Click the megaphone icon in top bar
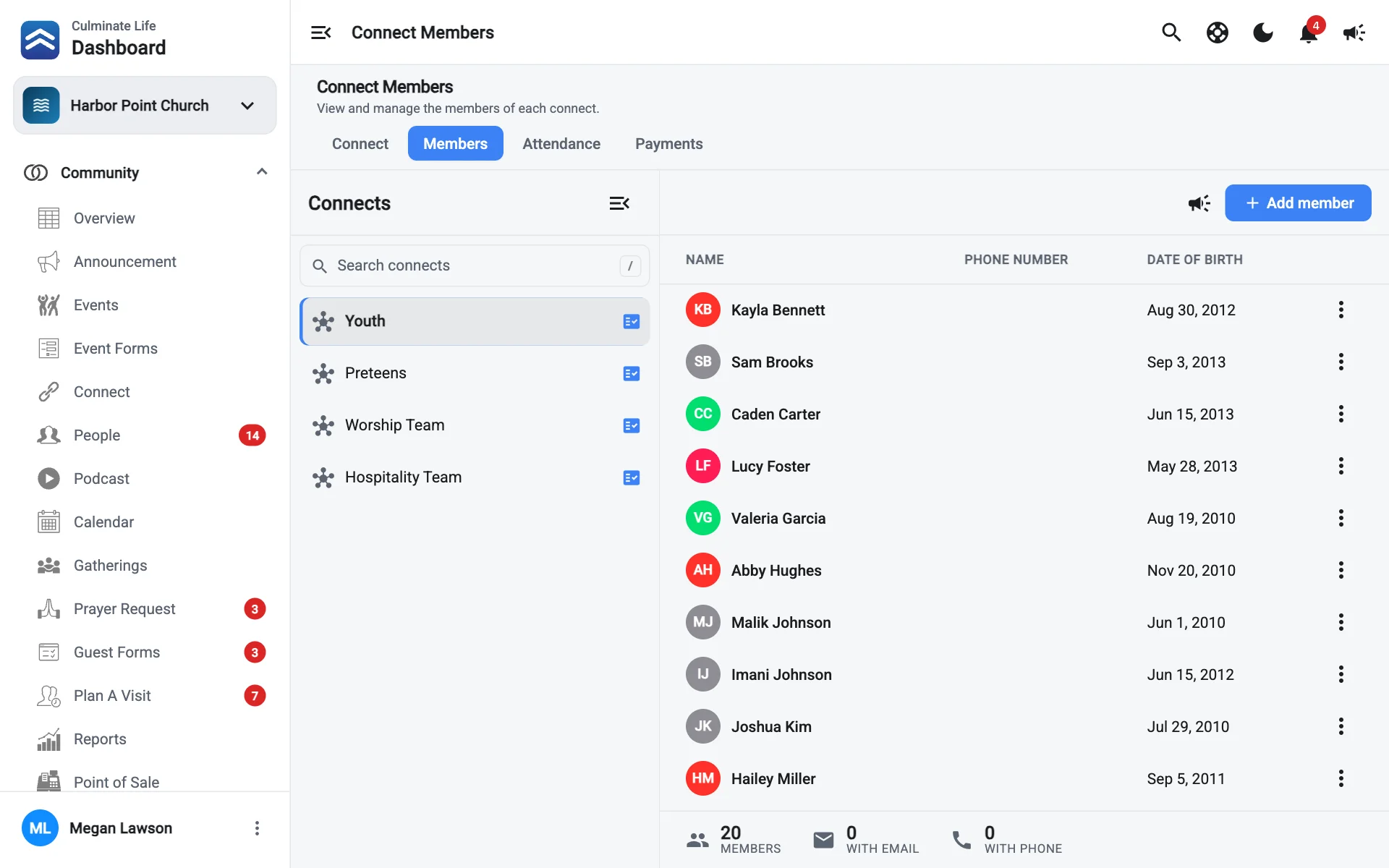Image resolution: width=1389 pixels, height=868 pixels. pos(1354,33)
